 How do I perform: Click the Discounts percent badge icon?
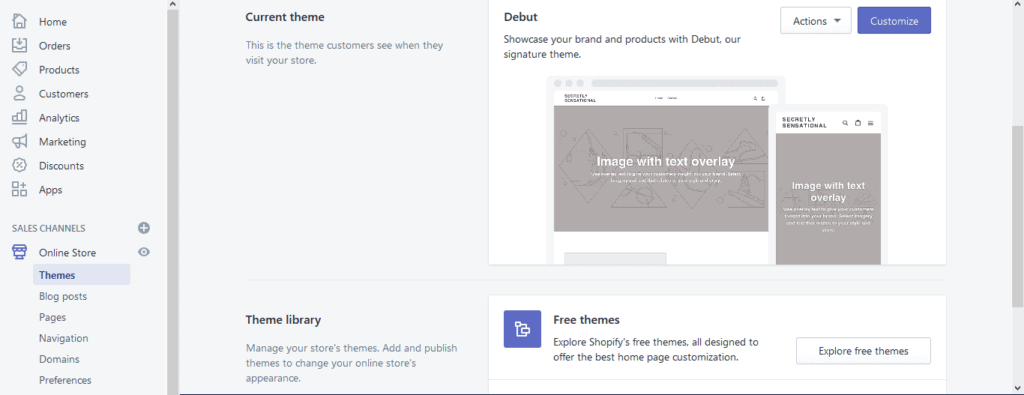(20, 165)
